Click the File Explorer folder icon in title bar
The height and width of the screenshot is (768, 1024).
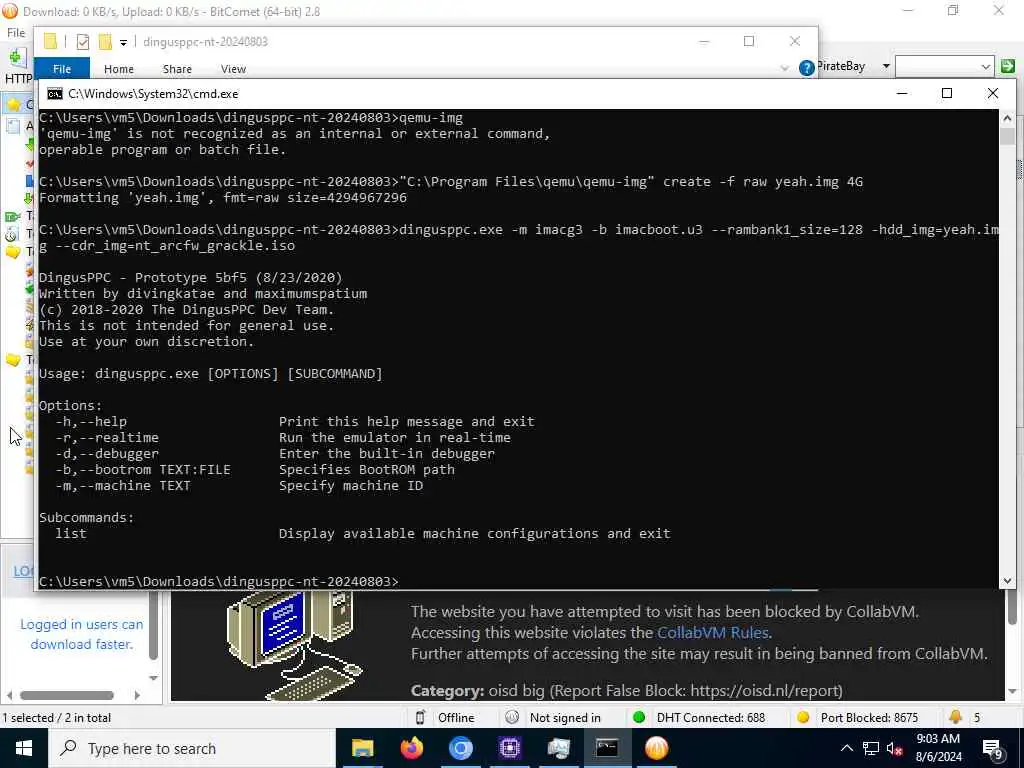[x=50, y=42]
